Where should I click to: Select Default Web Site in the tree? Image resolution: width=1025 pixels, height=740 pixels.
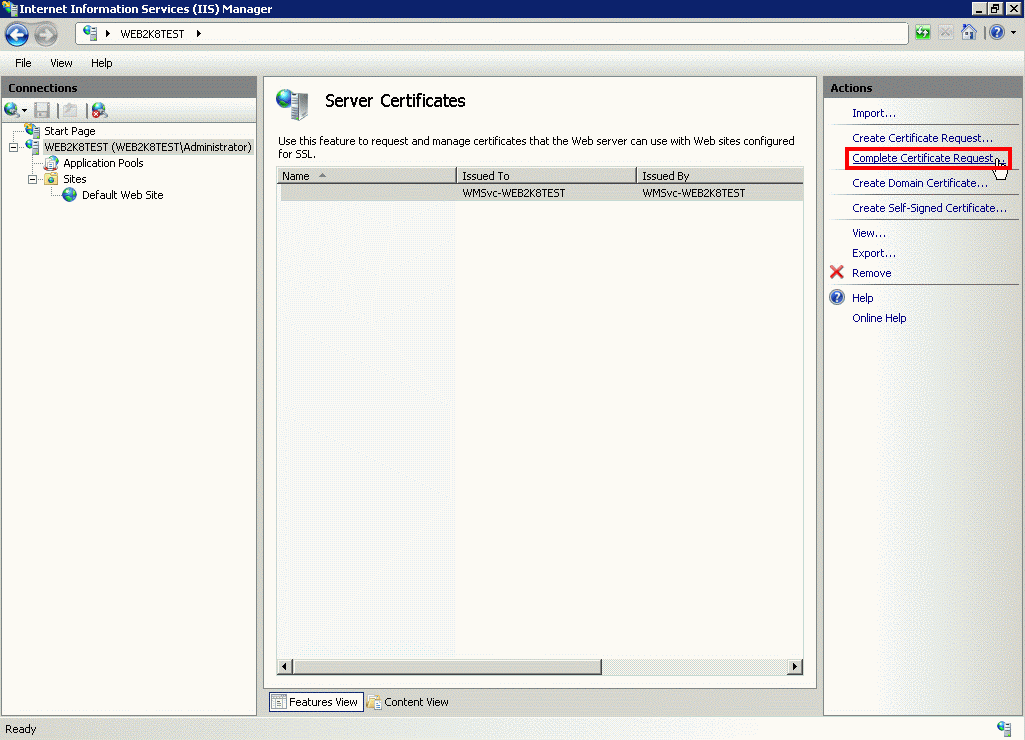click(x=122, y=195)
